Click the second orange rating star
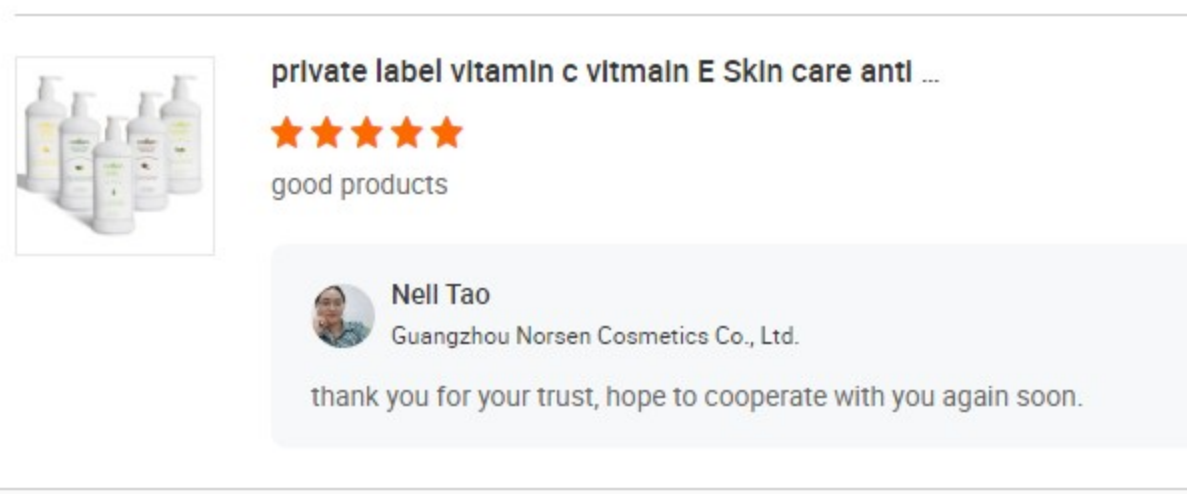This screenshot has width=1187, height=494. coord(327,133)
